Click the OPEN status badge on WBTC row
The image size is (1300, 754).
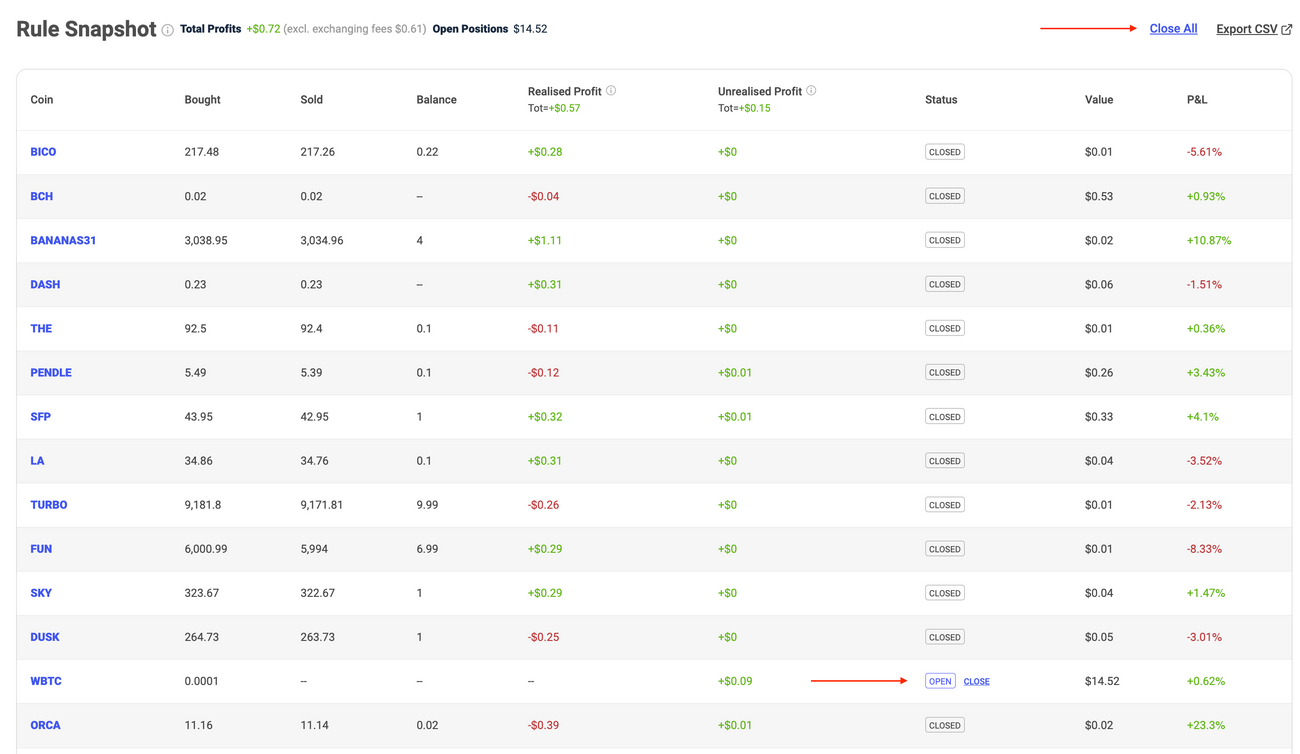coord(940,680)
